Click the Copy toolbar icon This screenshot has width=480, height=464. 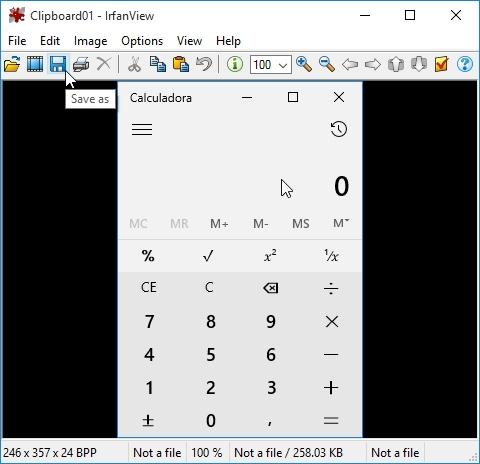(158, 64)
